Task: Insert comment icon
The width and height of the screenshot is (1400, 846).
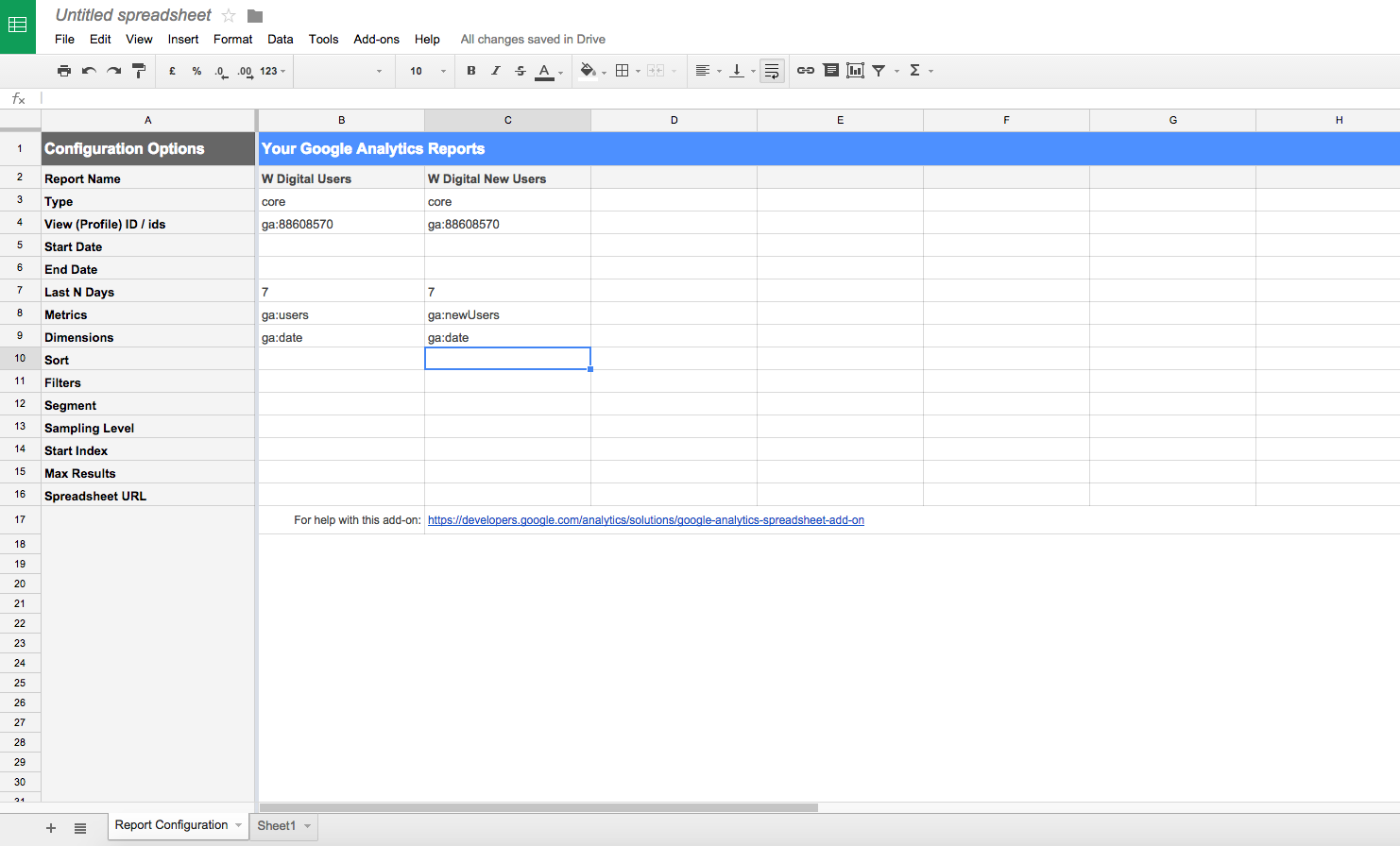Action: [831, 71]
